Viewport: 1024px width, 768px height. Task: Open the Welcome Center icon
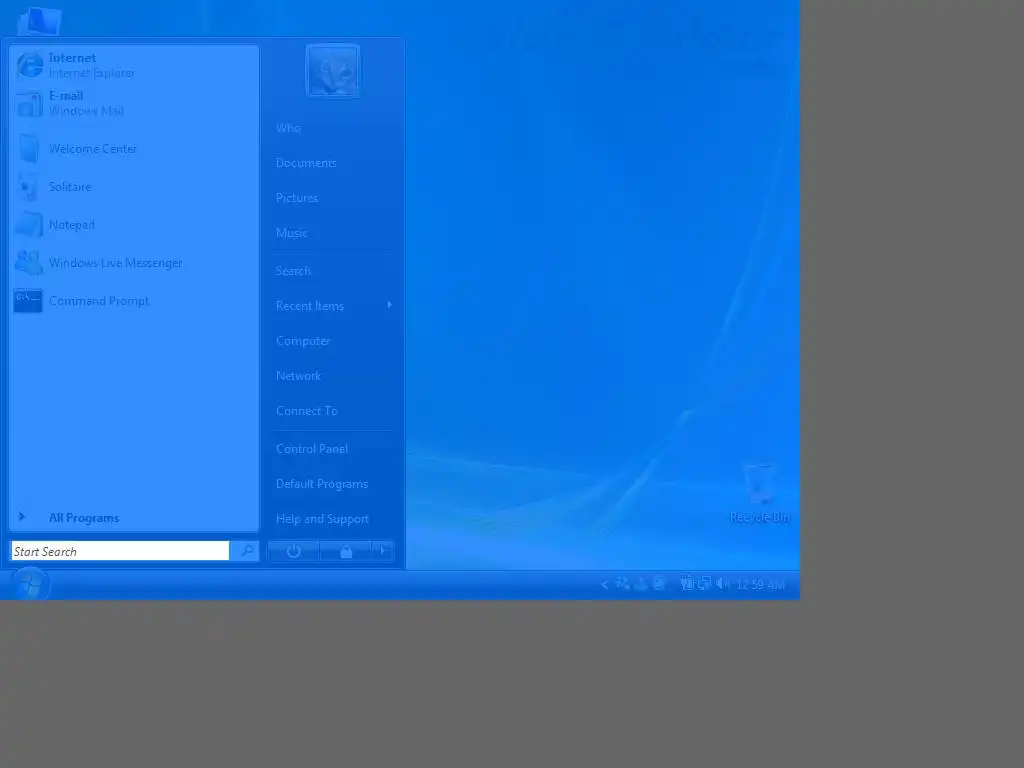pyautogui.click(x=29, y=149)
